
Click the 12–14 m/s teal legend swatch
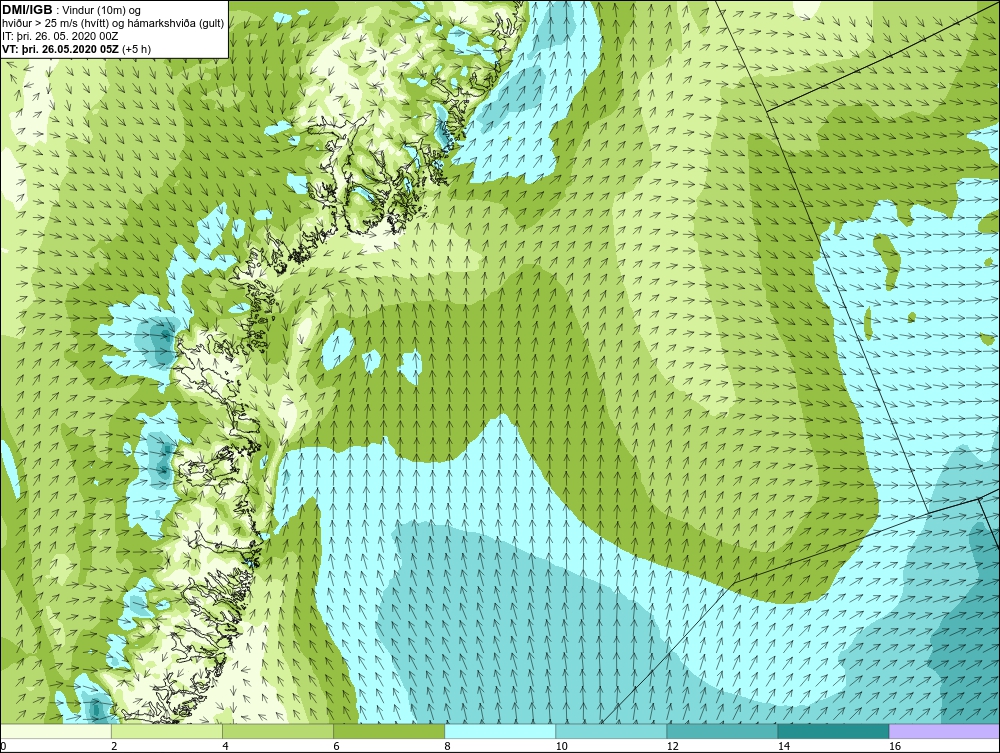tap(722, 731)
